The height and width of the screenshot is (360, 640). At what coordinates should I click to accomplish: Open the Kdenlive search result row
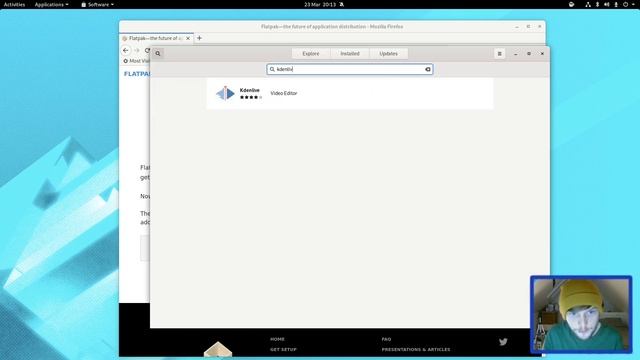pos(350,93)
